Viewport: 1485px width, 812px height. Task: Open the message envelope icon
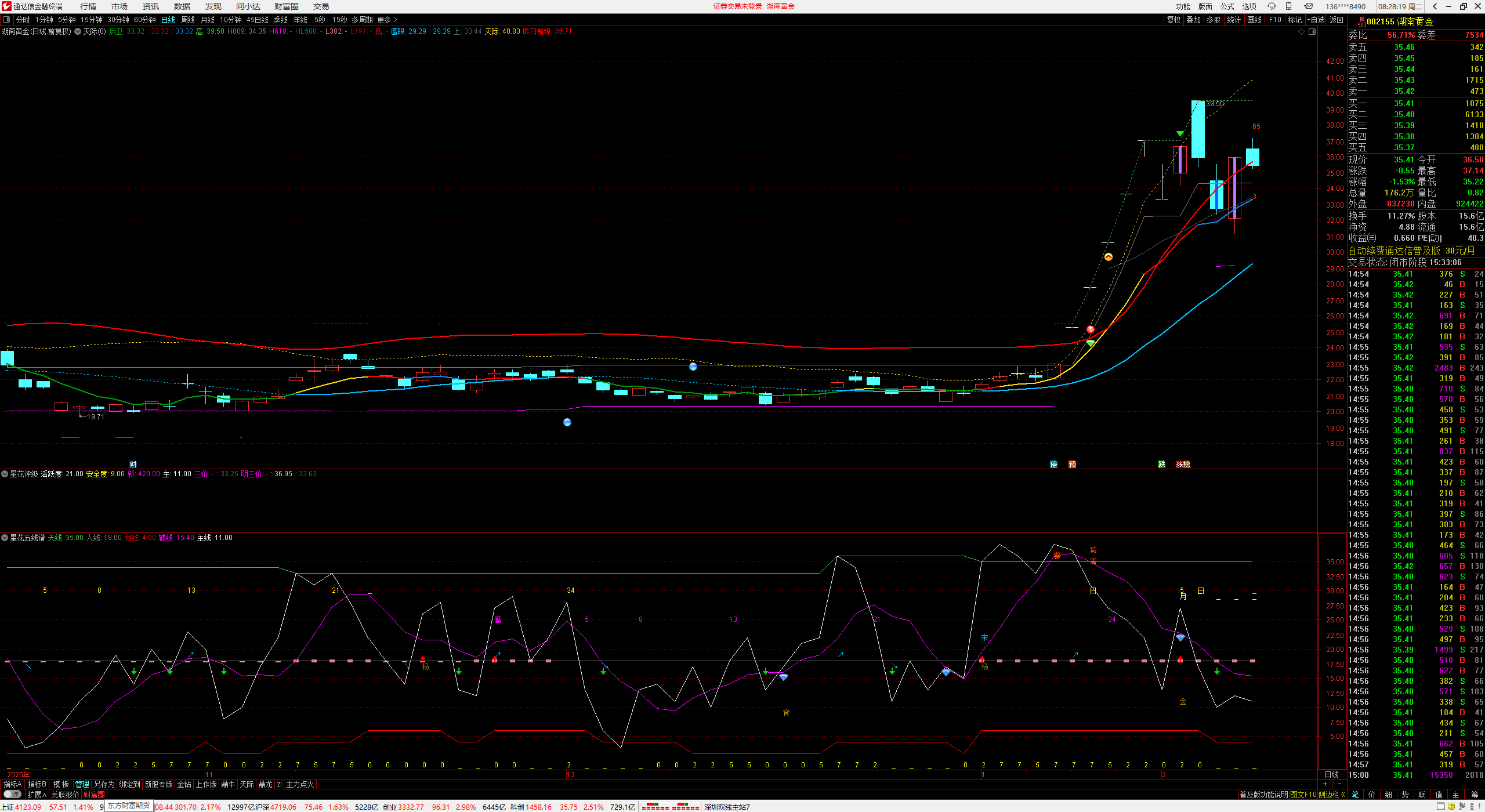pos(1309,6)
